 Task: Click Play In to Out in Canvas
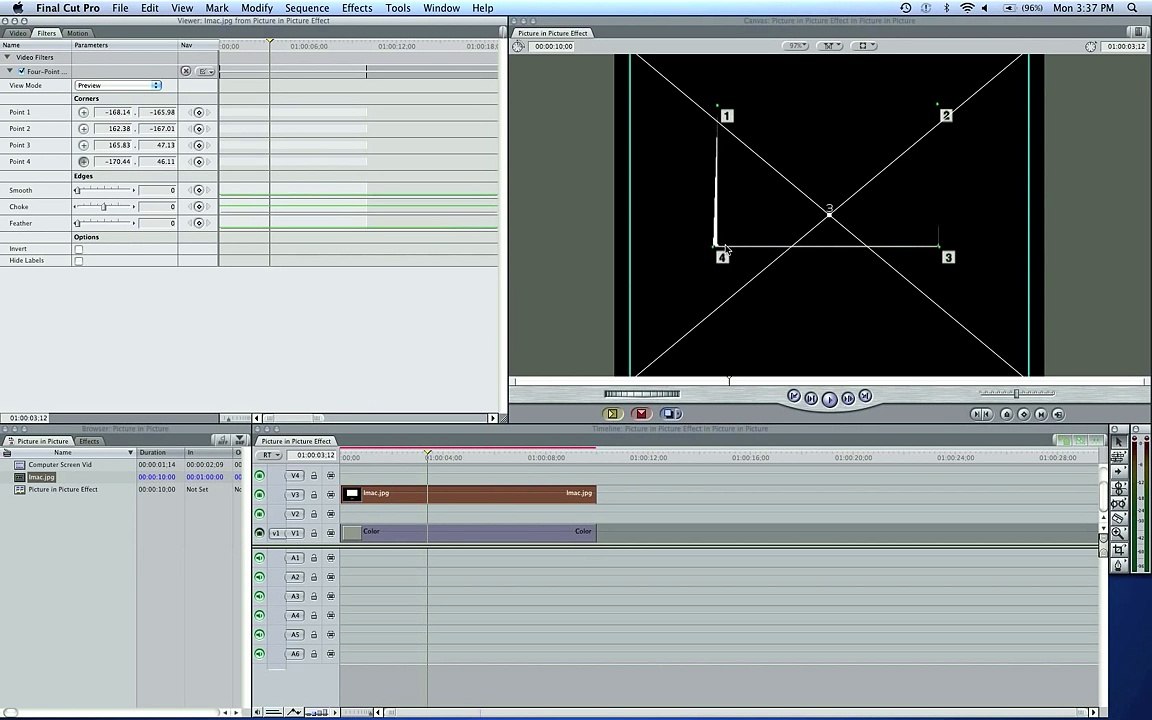click(x=811, y=398)
